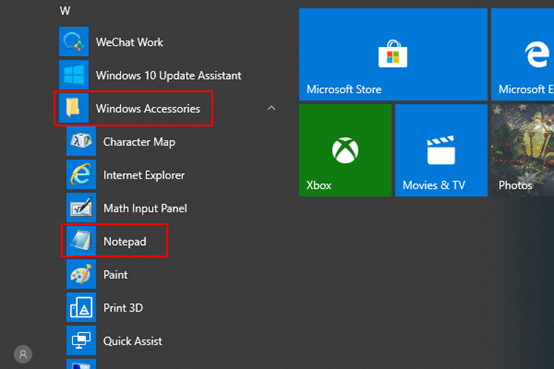Select the Notepad entry text
This screenshot has height=369, width=554.
[x=125, y=241]
